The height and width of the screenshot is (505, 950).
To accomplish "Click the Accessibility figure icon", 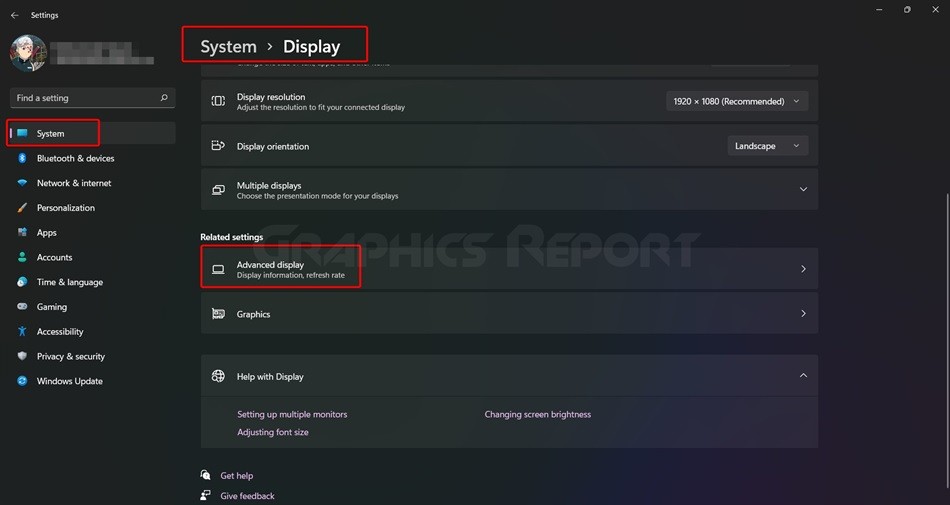I will tap(22, 332).
